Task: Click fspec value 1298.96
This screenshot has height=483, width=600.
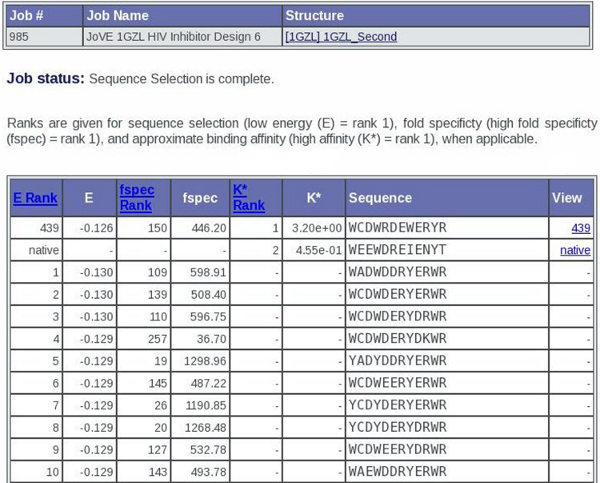Action: pos(205,361)
